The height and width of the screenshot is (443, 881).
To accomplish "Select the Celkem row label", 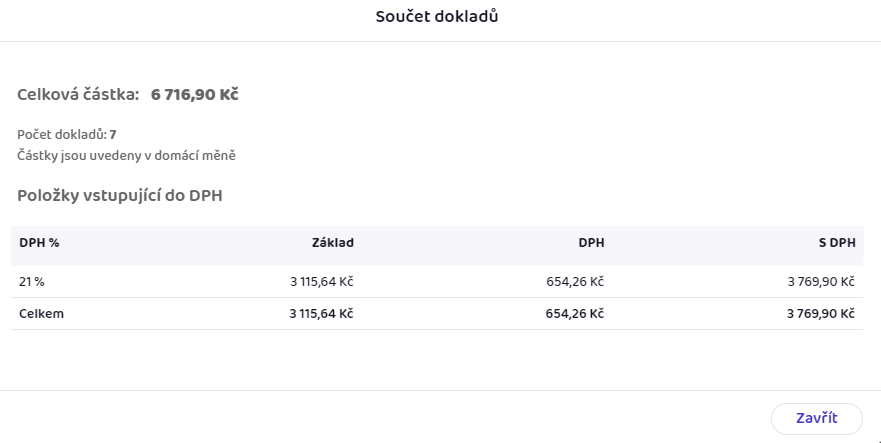I will 42,314.
